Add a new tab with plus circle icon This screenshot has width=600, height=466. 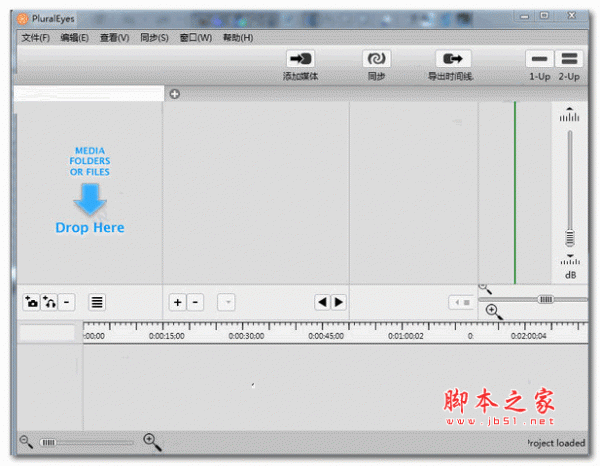pos(174,94)
